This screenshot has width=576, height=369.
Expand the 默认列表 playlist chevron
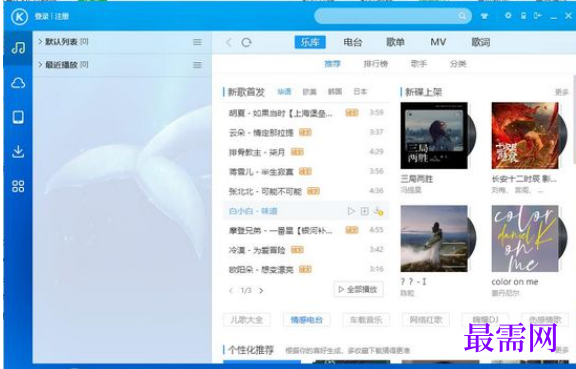tap(40, 42)
